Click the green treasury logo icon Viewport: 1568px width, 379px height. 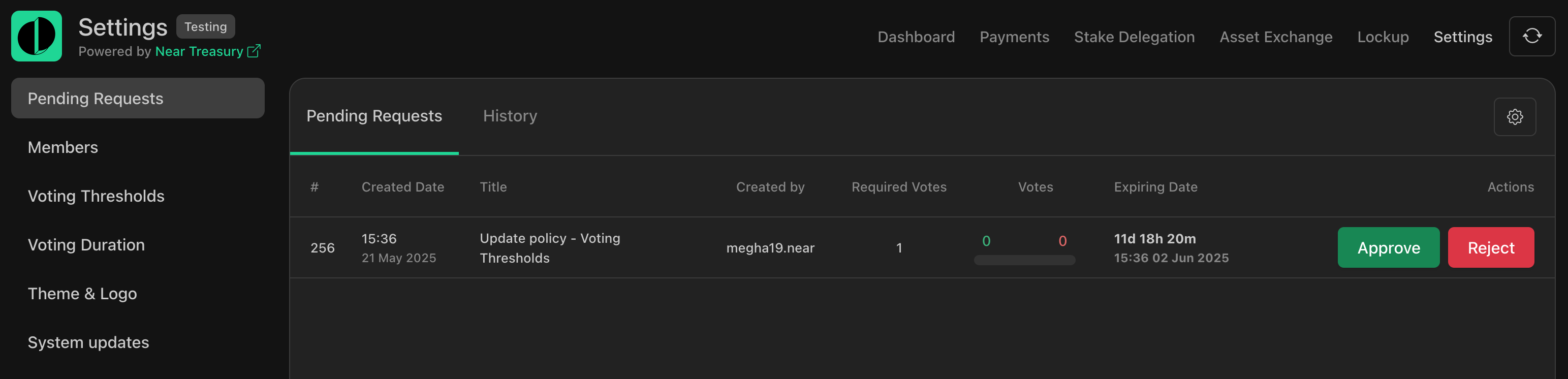tap(37, 36)
